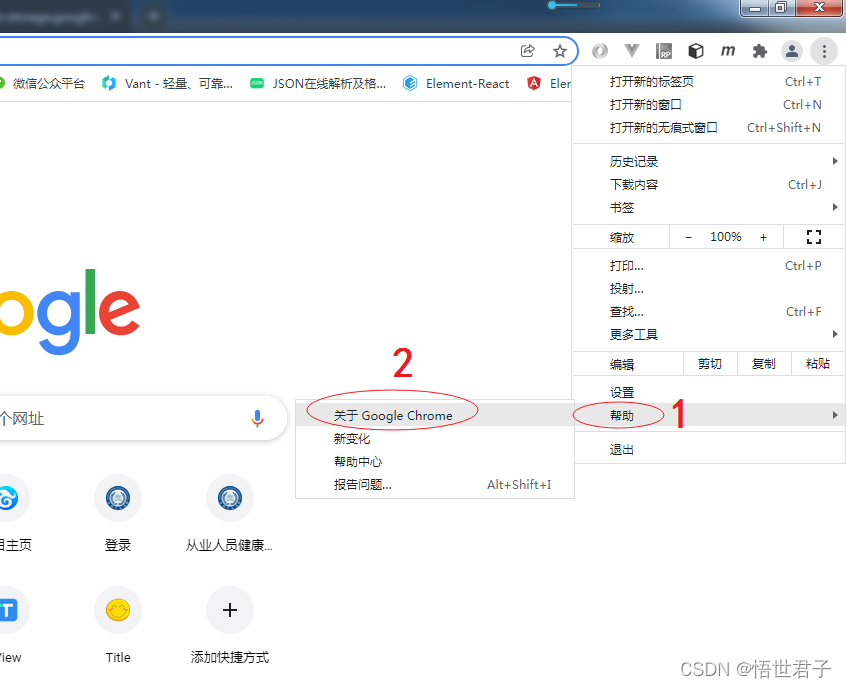The image size is (846, 688).
Task: Open 下载内容 from the menu
Action: (708, 185)
